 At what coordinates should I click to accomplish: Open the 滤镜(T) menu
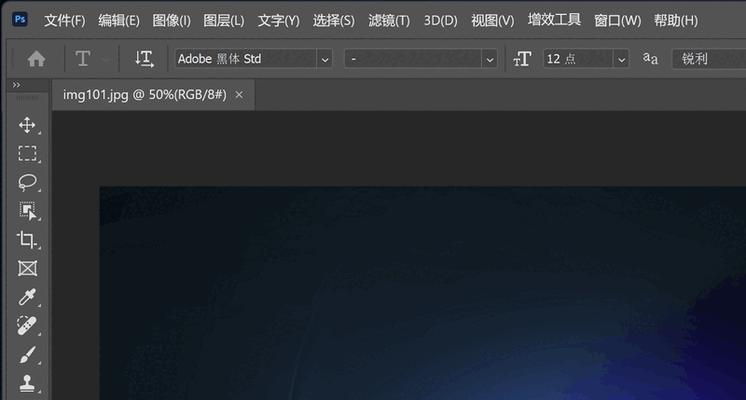coord(389,20)
